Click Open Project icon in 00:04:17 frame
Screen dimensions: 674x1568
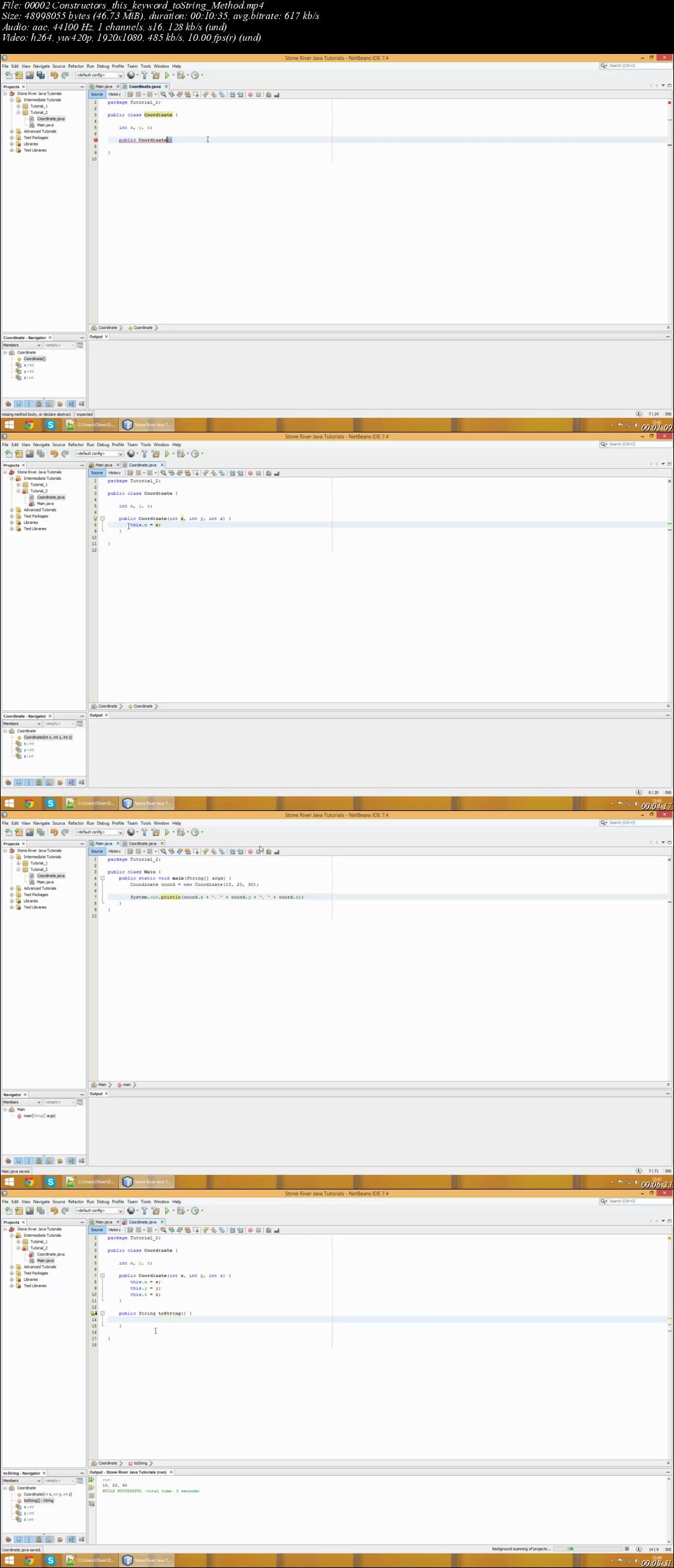[30, 454]
